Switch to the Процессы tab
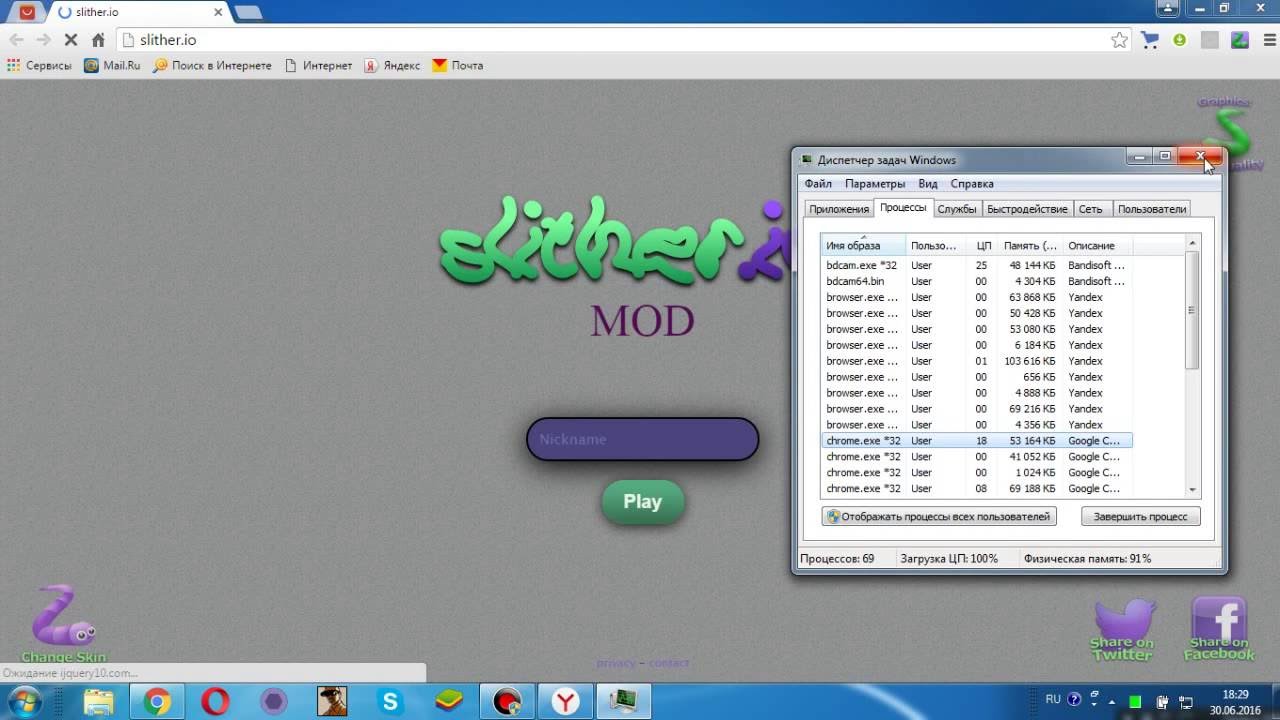 tap(903, 208)
